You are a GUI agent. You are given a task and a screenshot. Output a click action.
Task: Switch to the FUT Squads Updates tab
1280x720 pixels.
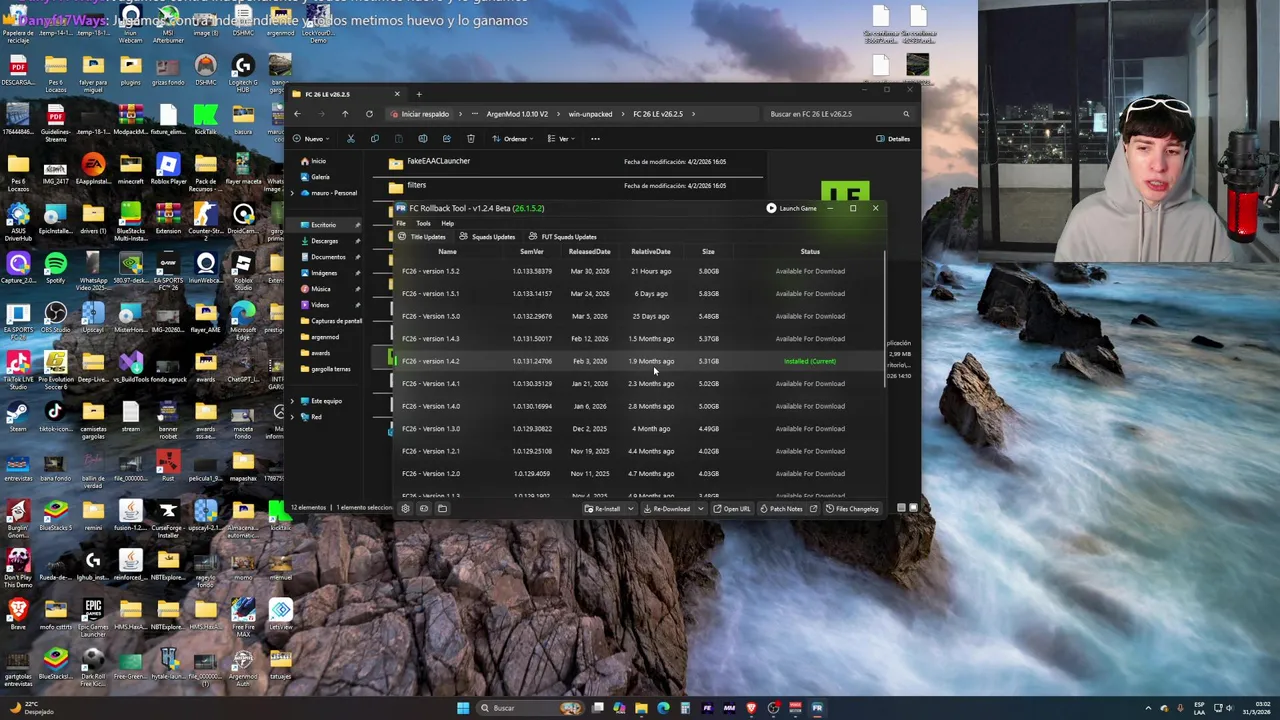coord(562,237)
